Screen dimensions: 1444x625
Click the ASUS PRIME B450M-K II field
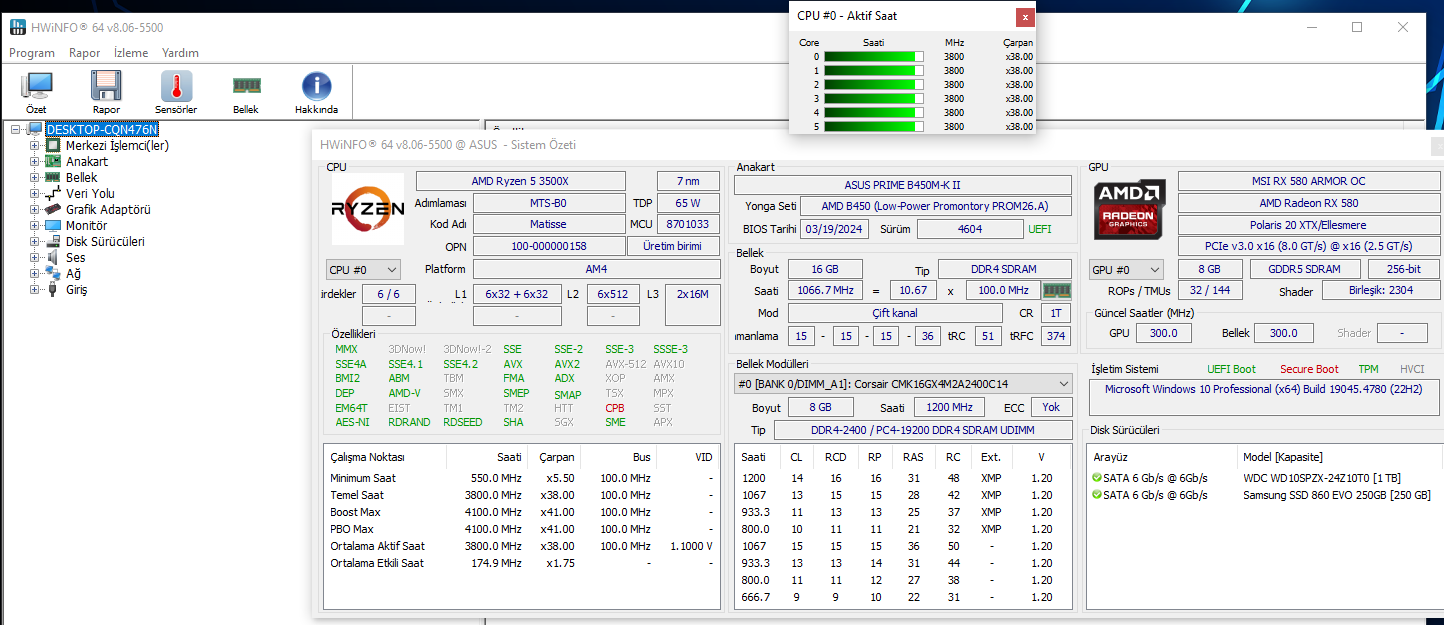click(903, 185)
